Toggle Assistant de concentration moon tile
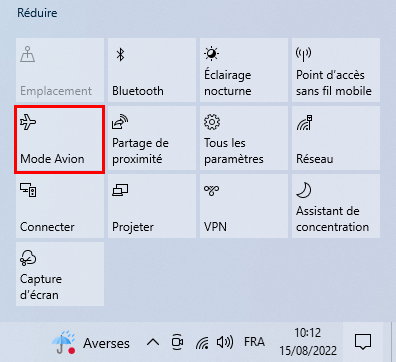This screenshot has height=362, width=396. pos(336,206)
